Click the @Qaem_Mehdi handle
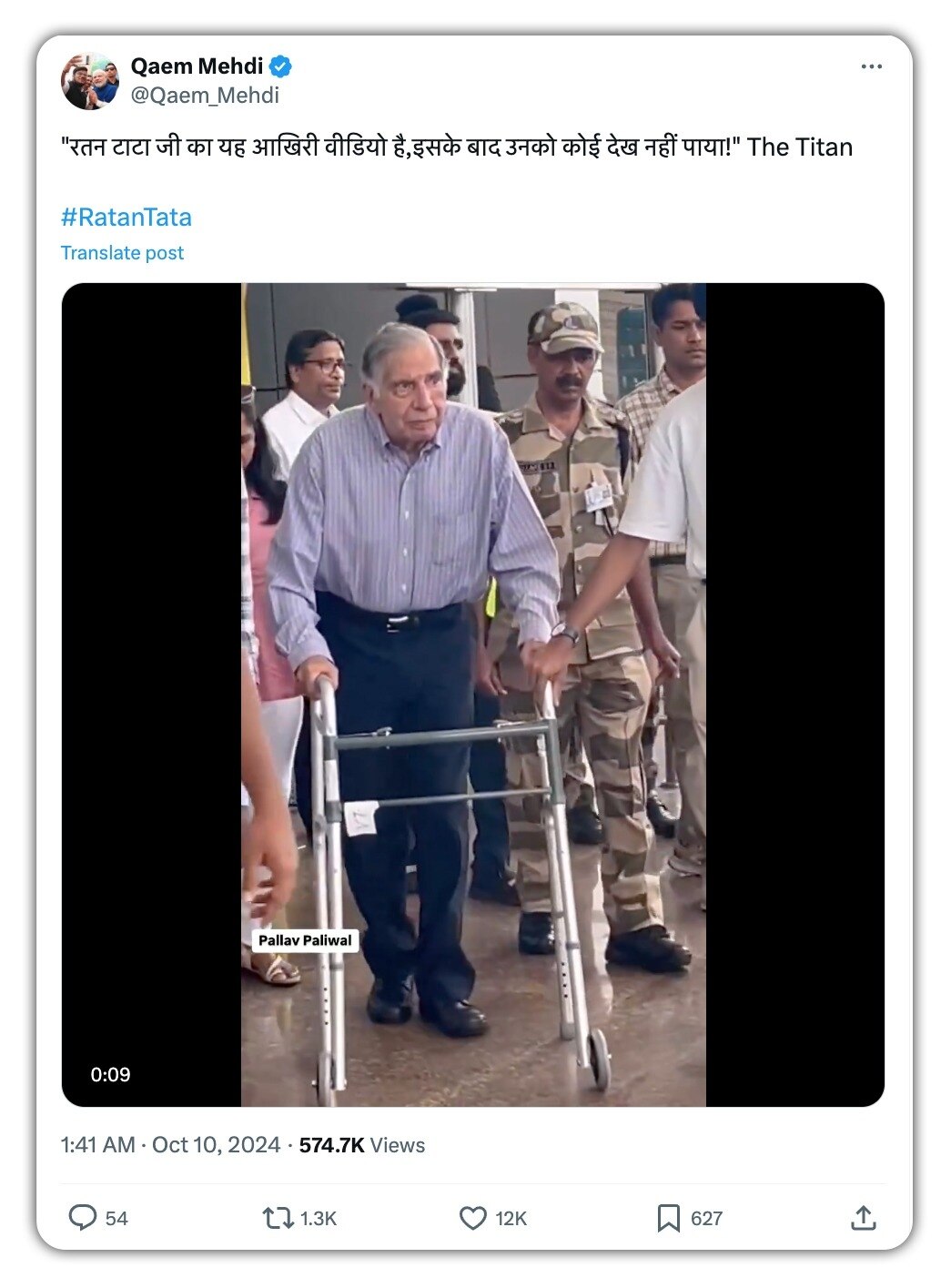This screenshot has width=951, height=1288. point(205,96)
